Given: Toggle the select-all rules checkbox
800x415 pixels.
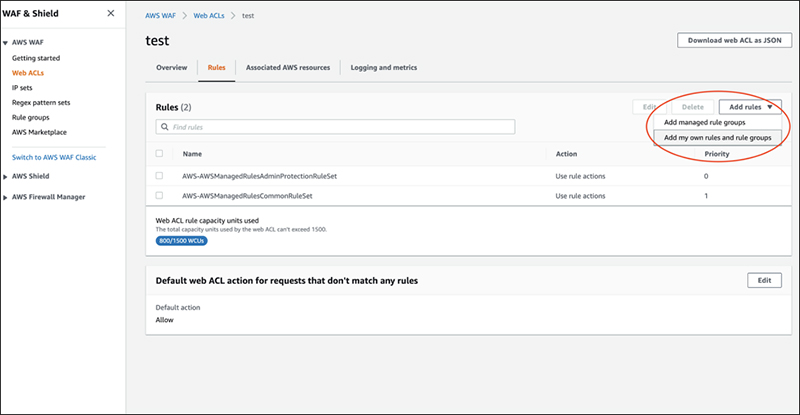Looking at the screenshot, I should click(x=160, y=154).
